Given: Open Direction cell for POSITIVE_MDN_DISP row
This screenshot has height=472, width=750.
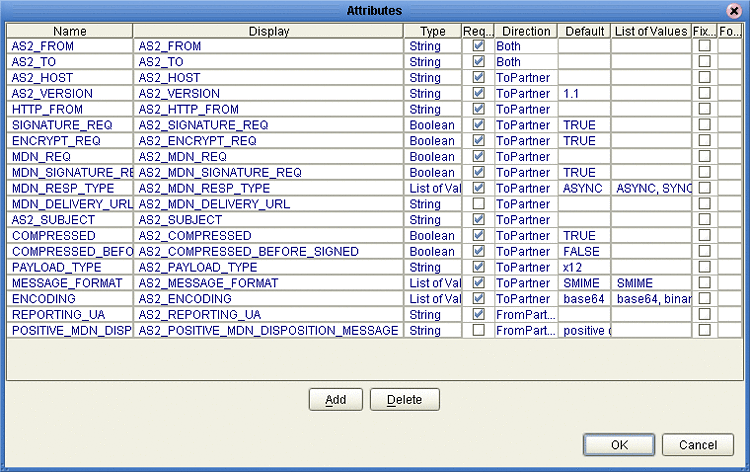Looking at the screenshot, I should click(526, 330).
